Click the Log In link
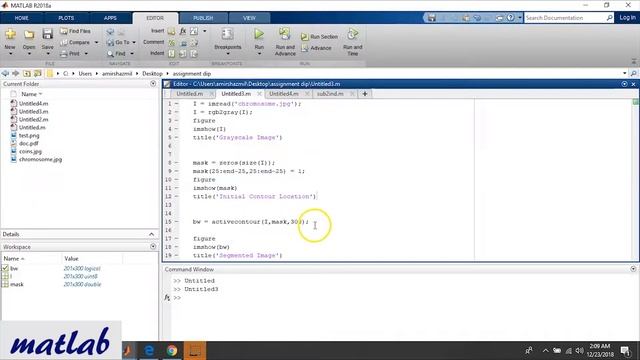This screenshot has width=640, height=360. (x=627, y=18)
